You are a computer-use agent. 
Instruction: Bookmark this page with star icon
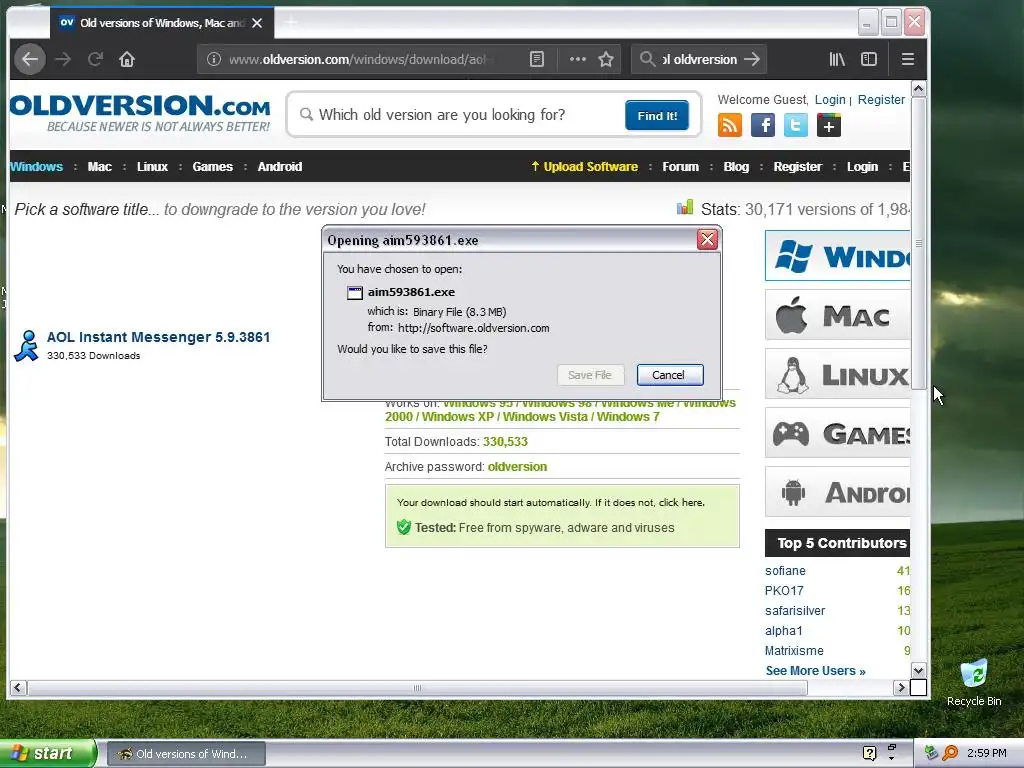pyautogui.click(x=606, y=59)
